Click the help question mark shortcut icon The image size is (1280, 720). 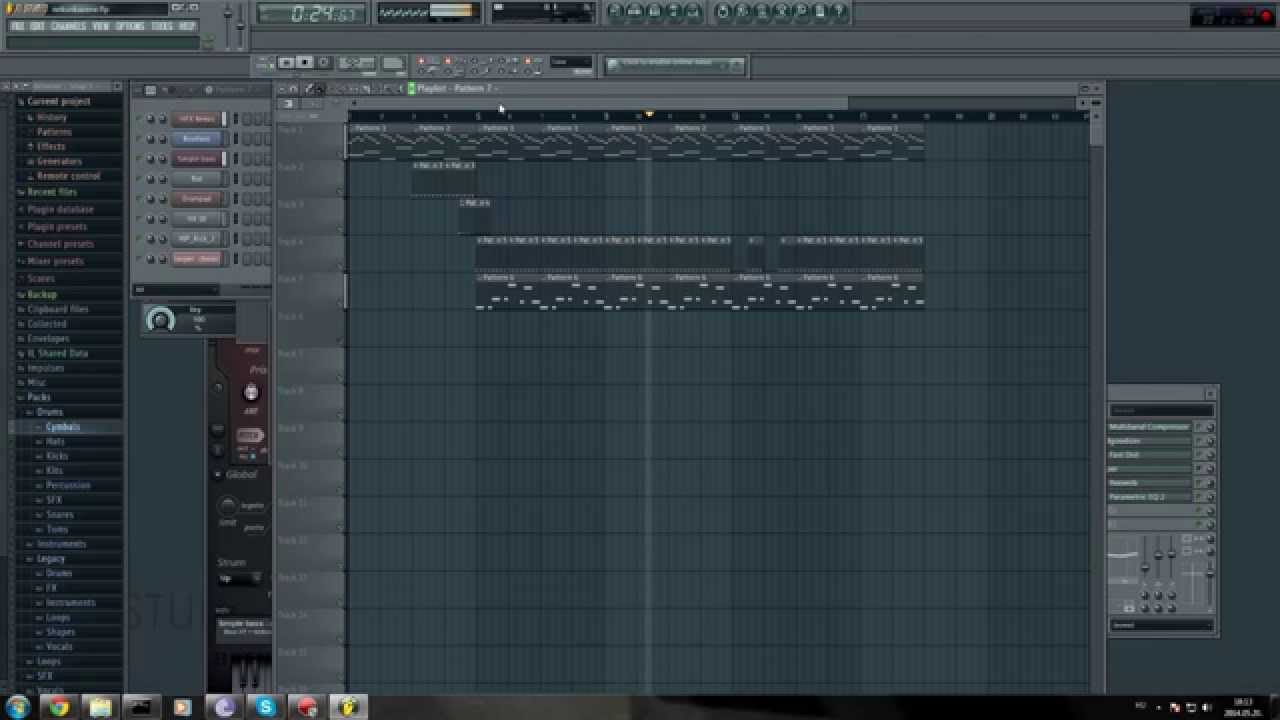[840, 12]
